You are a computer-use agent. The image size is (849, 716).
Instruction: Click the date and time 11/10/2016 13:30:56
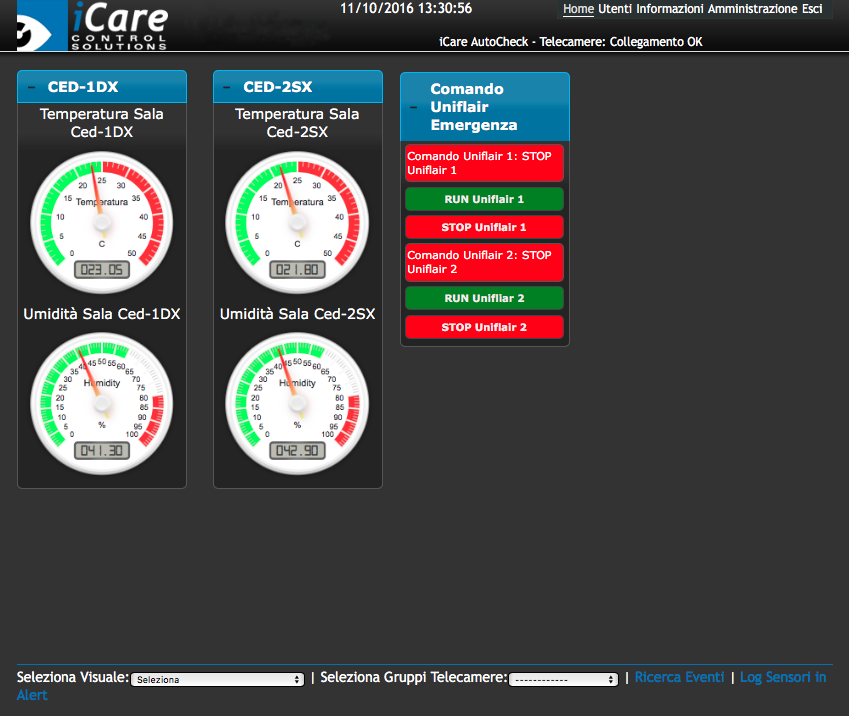pos(406,8)
